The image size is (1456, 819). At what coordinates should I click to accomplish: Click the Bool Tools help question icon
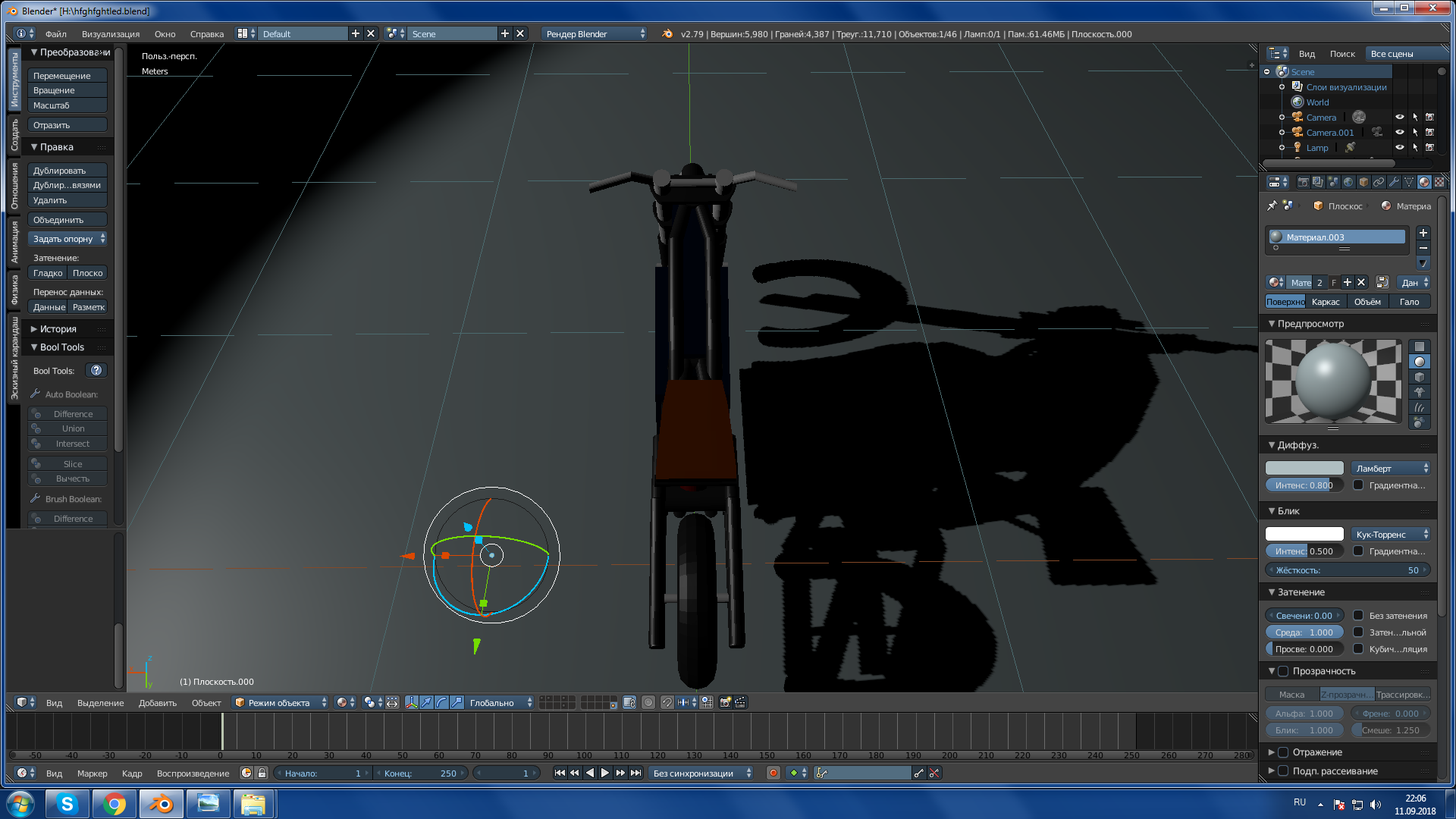pos(96,371)
